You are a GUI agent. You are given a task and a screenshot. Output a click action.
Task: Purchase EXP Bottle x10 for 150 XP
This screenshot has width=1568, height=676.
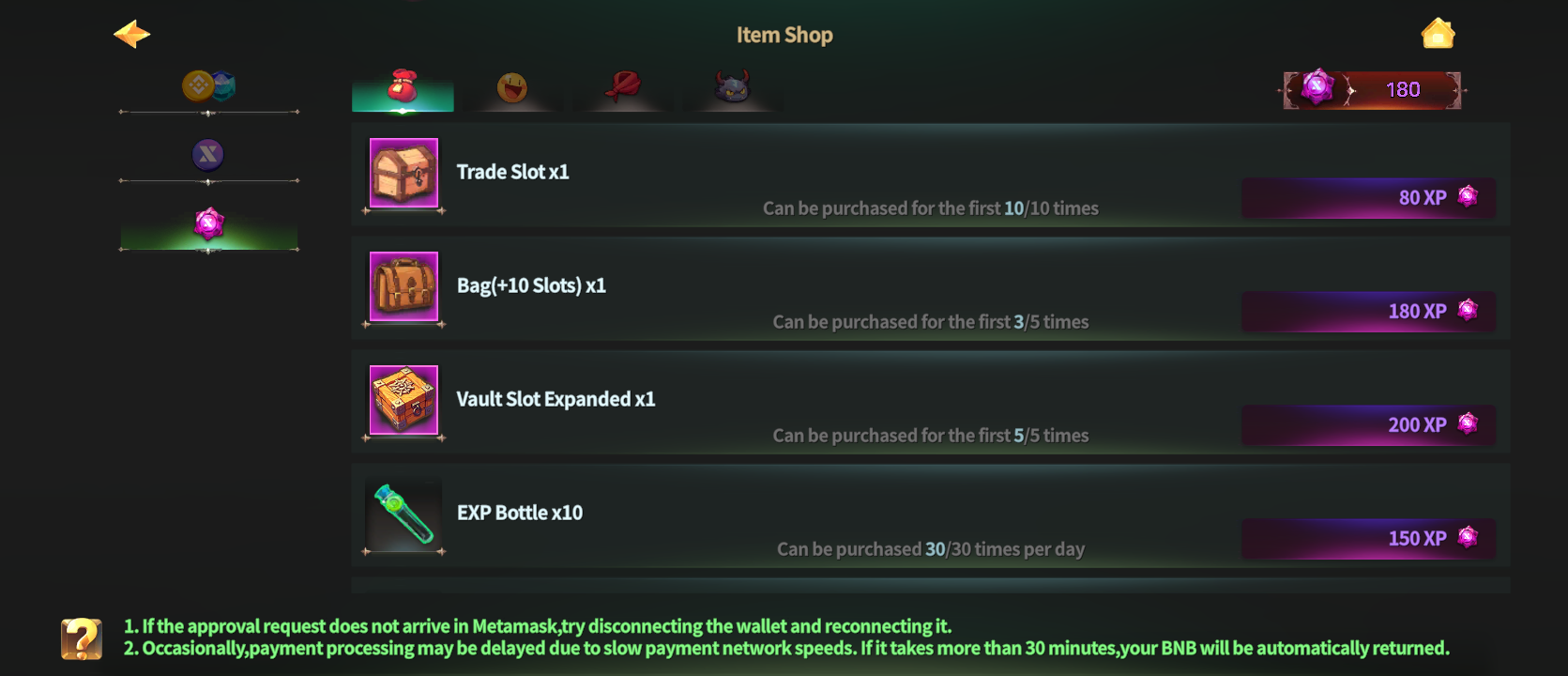[1368, 539]
